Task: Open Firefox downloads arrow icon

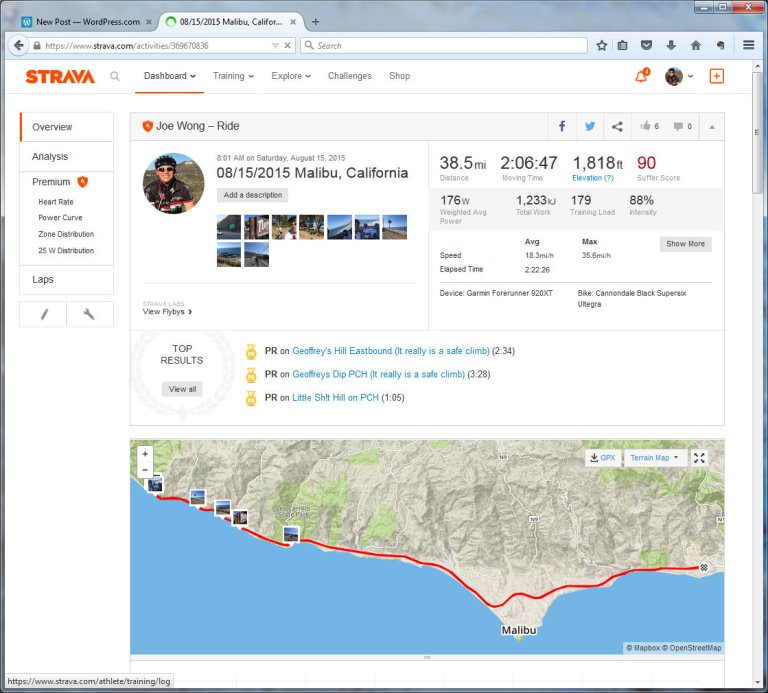Action: coord(671,46)
